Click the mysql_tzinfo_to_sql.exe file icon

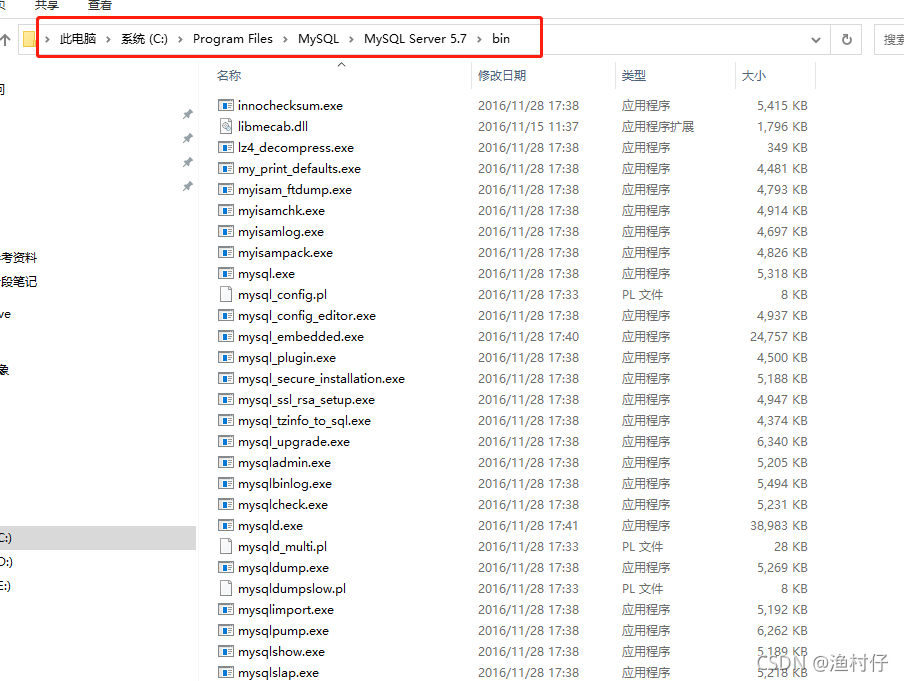(225, 420)
